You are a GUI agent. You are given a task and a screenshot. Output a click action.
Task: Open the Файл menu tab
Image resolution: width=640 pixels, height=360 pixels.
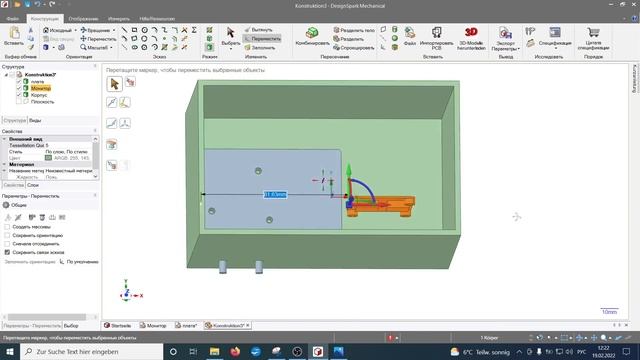click(x=13, y=19)
